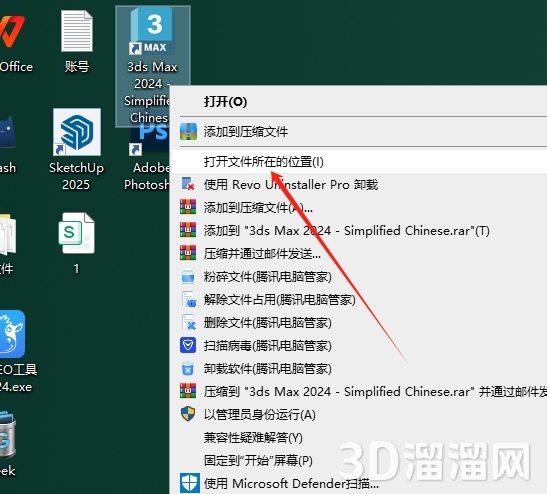This screenshot has width=547, height=494.
Task: Choose 以管理员身份运行(A)
Action: click(359, 414)
